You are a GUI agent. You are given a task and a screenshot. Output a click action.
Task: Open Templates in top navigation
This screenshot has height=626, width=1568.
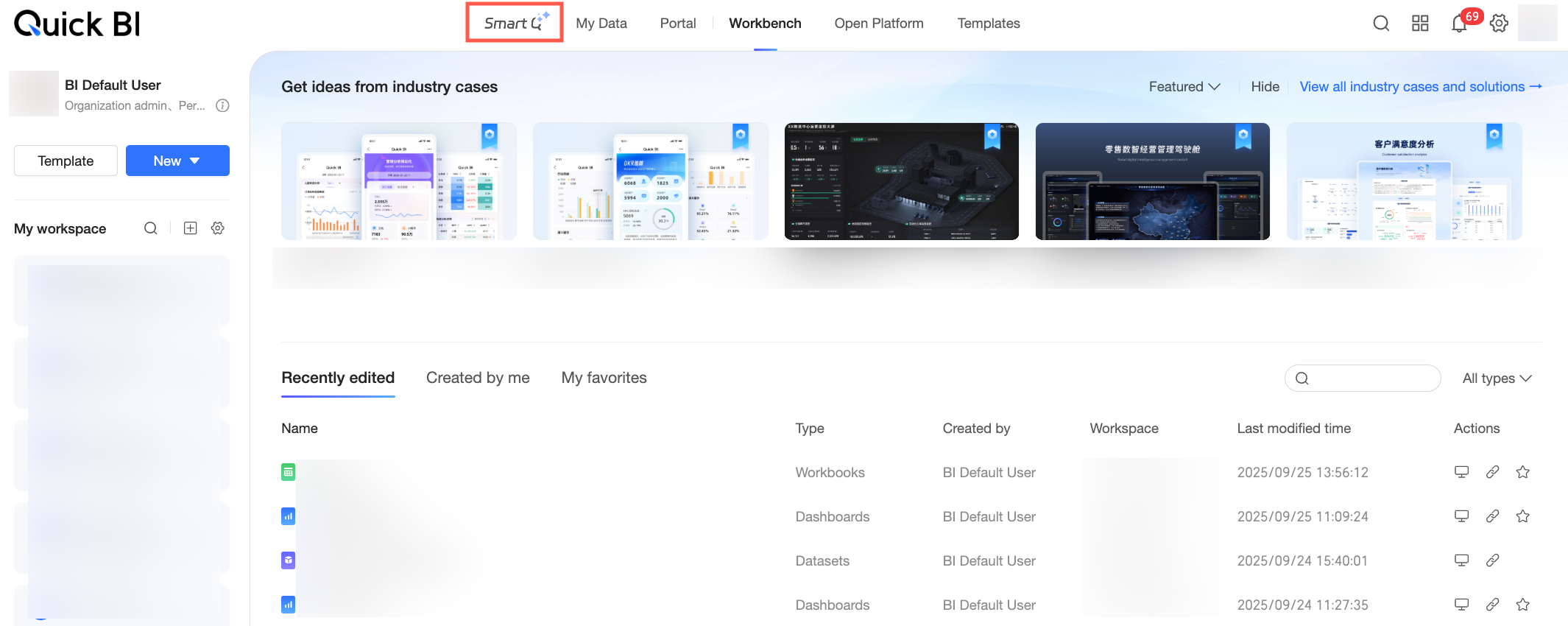point(989,23)
